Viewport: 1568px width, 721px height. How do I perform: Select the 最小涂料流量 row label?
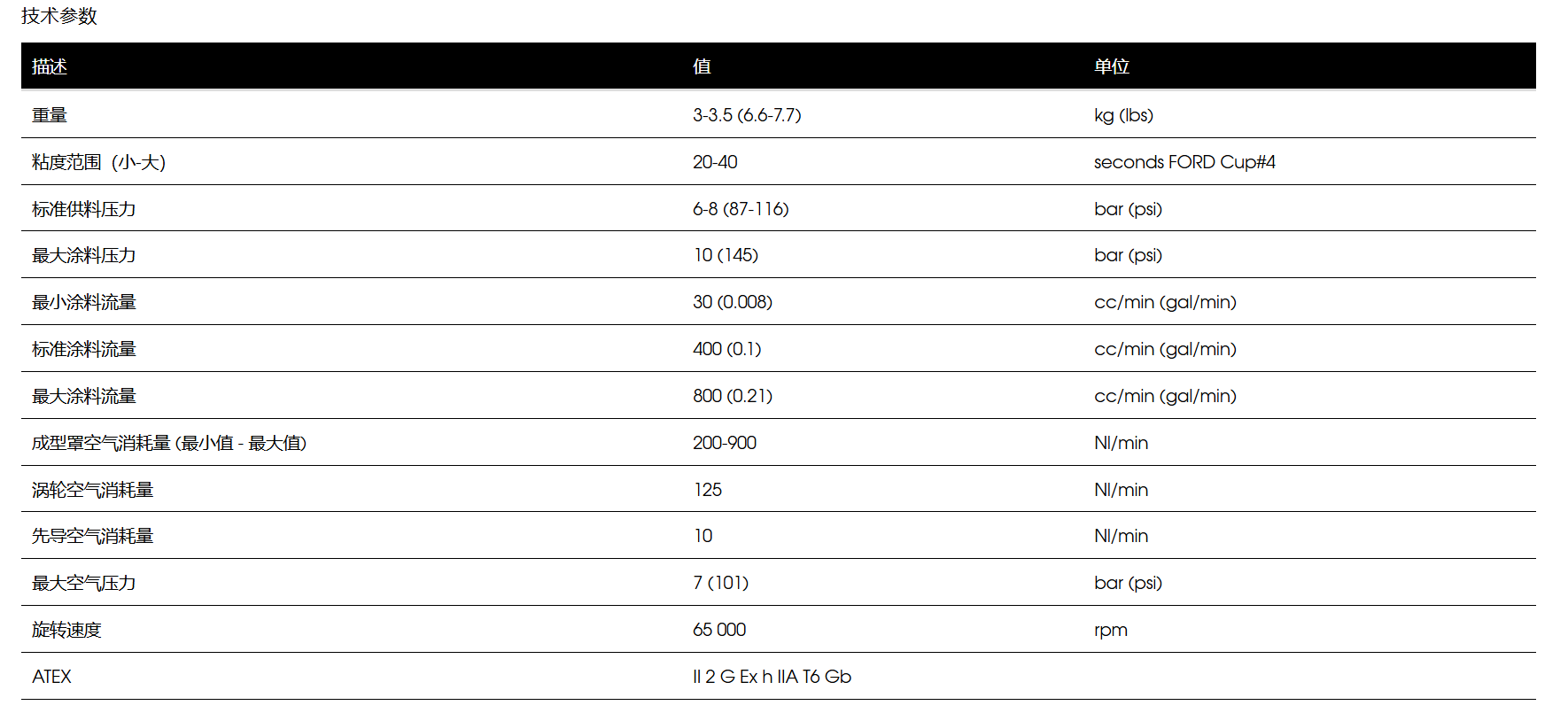click(84, 302)
